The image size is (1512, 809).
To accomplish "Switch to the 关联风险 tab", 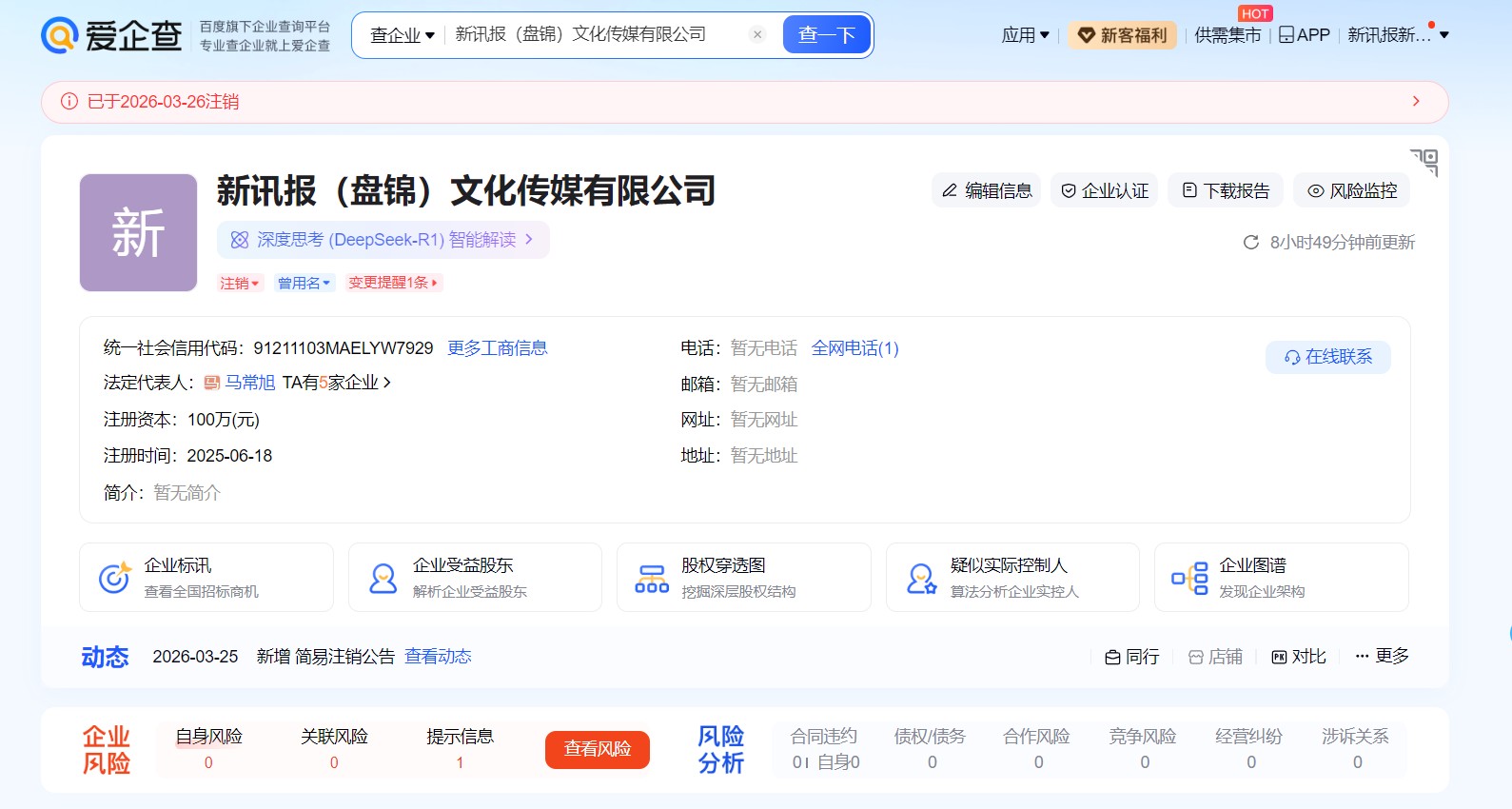I will tap(334, 737).
